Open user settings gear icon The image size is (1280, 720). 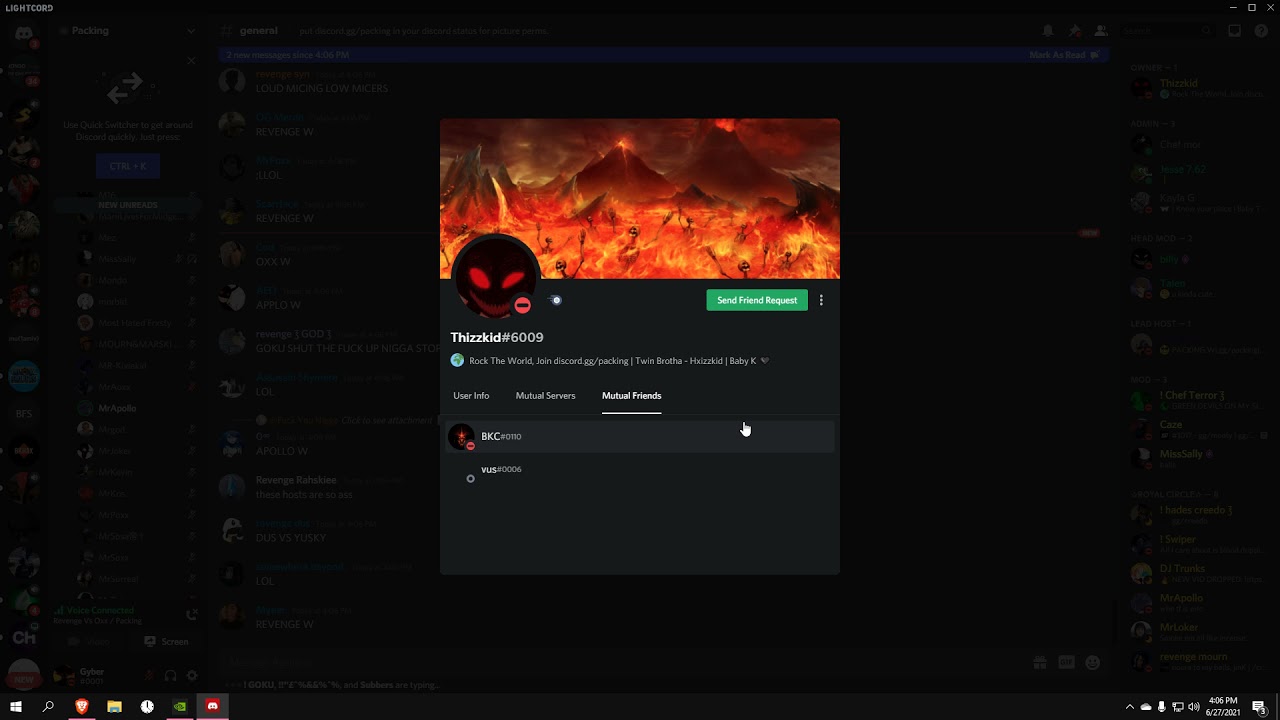(x=192, y=676)
